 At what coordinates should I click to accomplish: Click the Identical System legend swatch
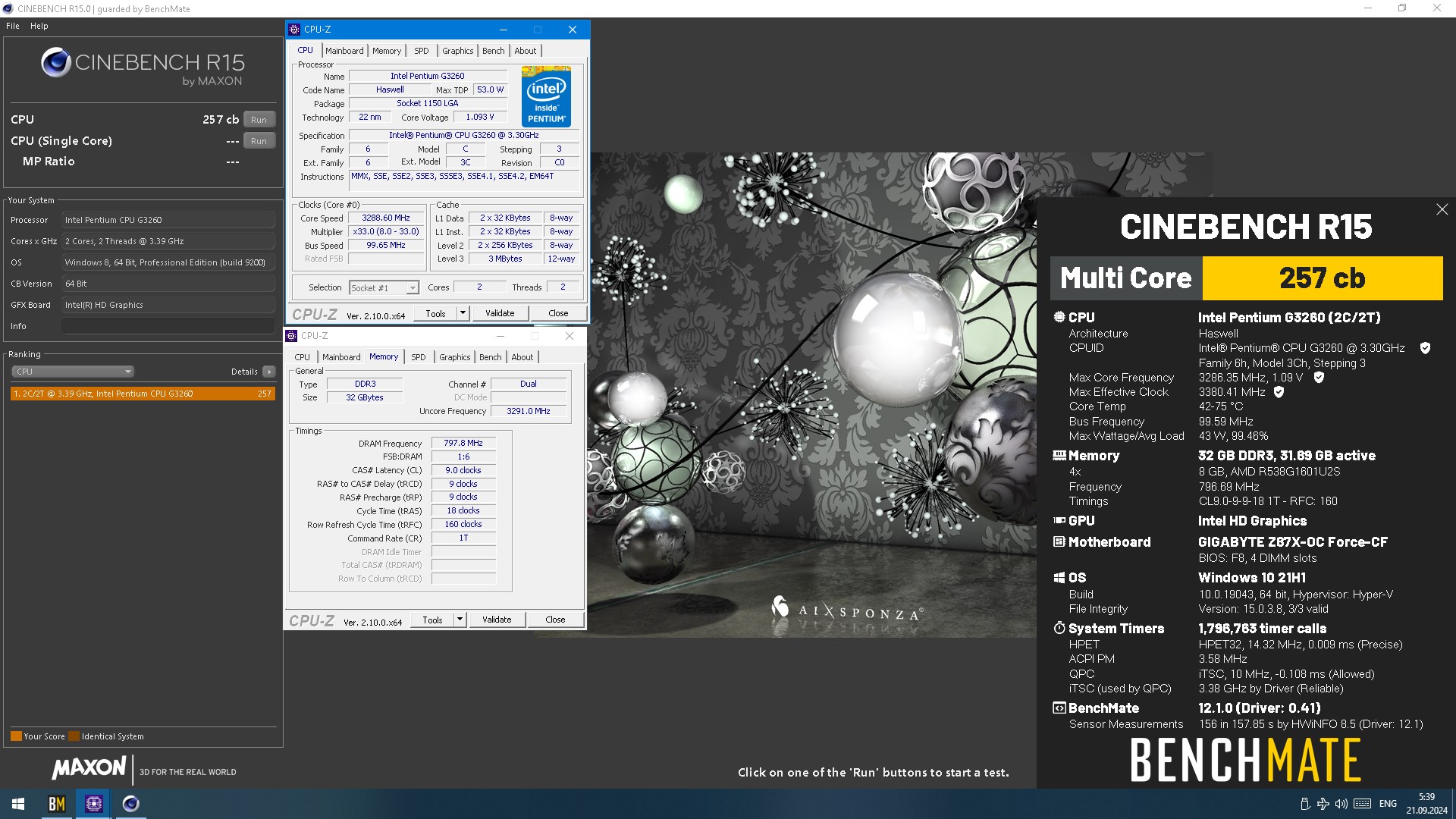click(x=74, y=736)
